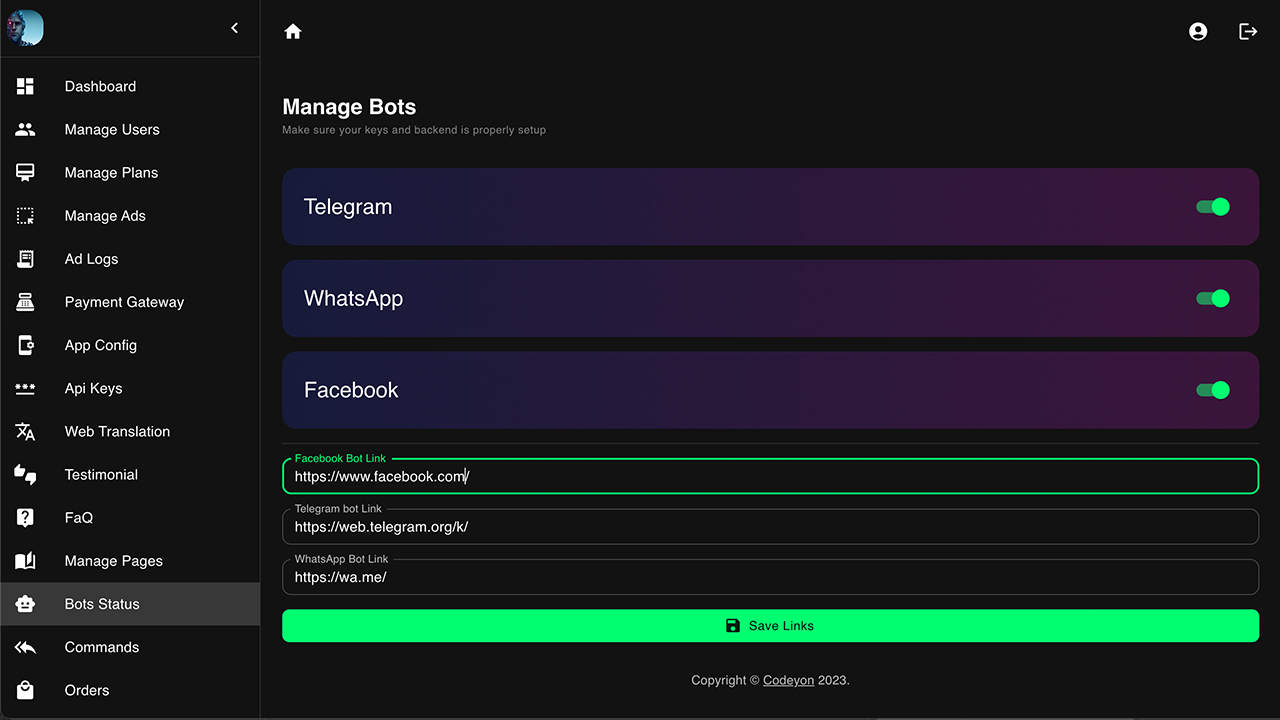The width and height of the screenshot is (1280, 720).
Task: Click the Save Links button
Action: coord(770,625)
